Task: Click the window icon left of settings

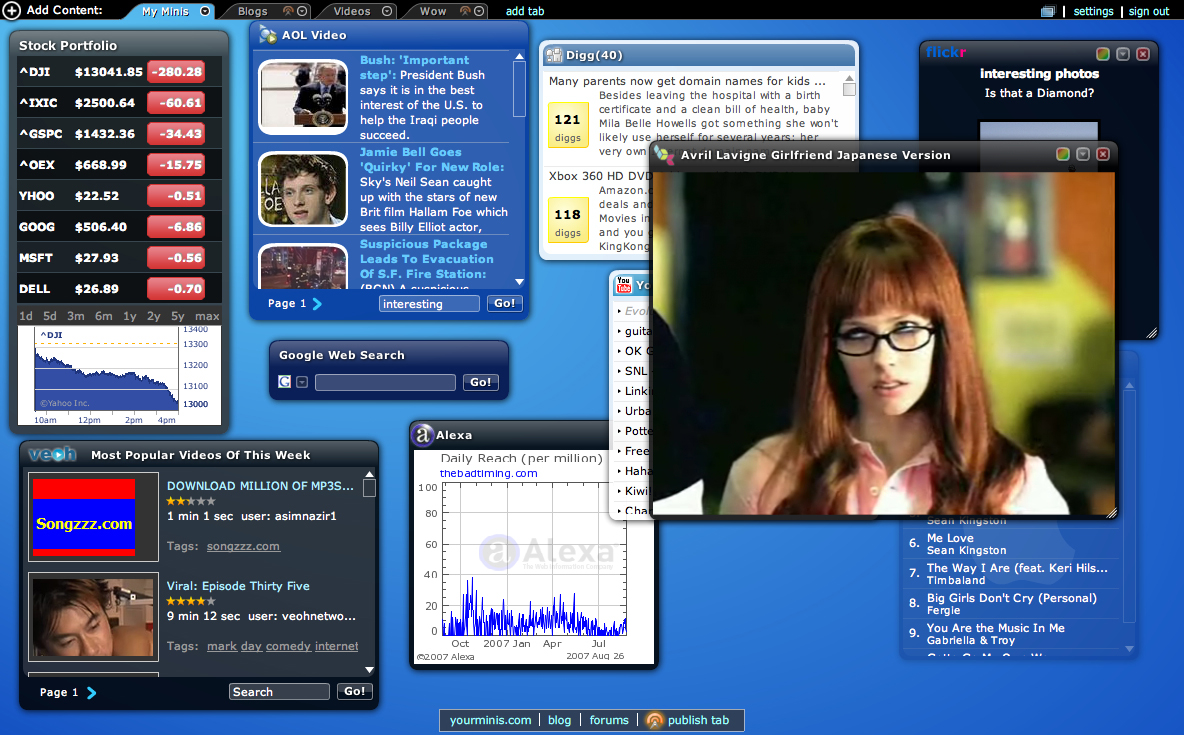Action: click(x=1047, y=11)
